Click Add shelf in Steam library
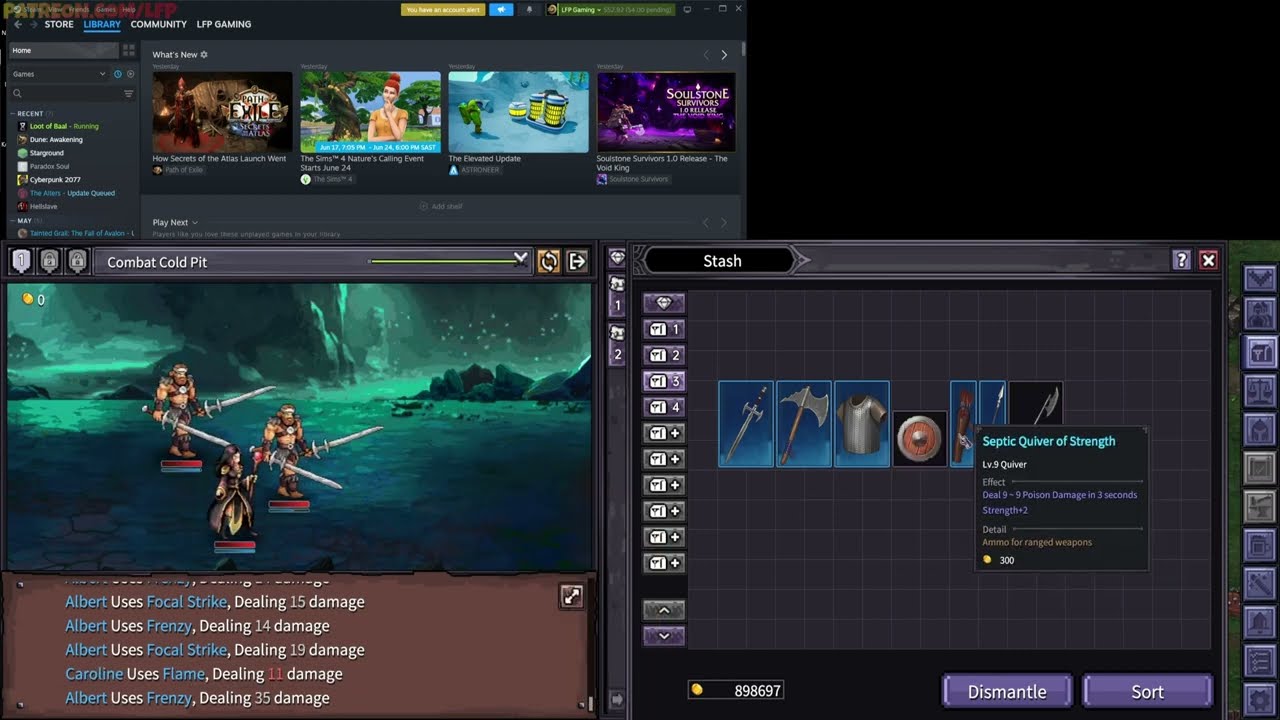The width and height of the screenshot is (1280, 720). pos(441,206)
